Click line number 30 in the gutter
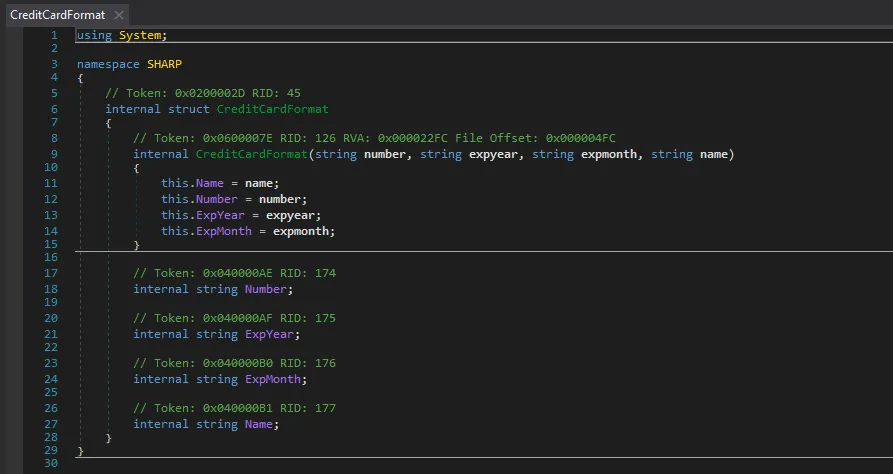 (51, 464)
